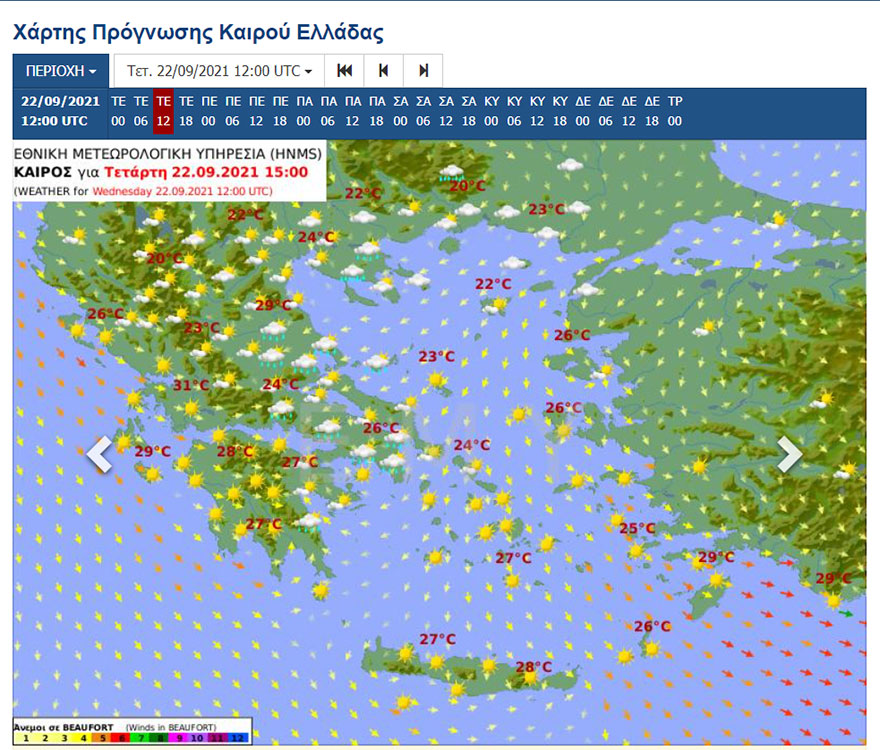Select the highlighted ΤΕ 12 timeline slot
880x750 pixels.
tap(163, 111)
